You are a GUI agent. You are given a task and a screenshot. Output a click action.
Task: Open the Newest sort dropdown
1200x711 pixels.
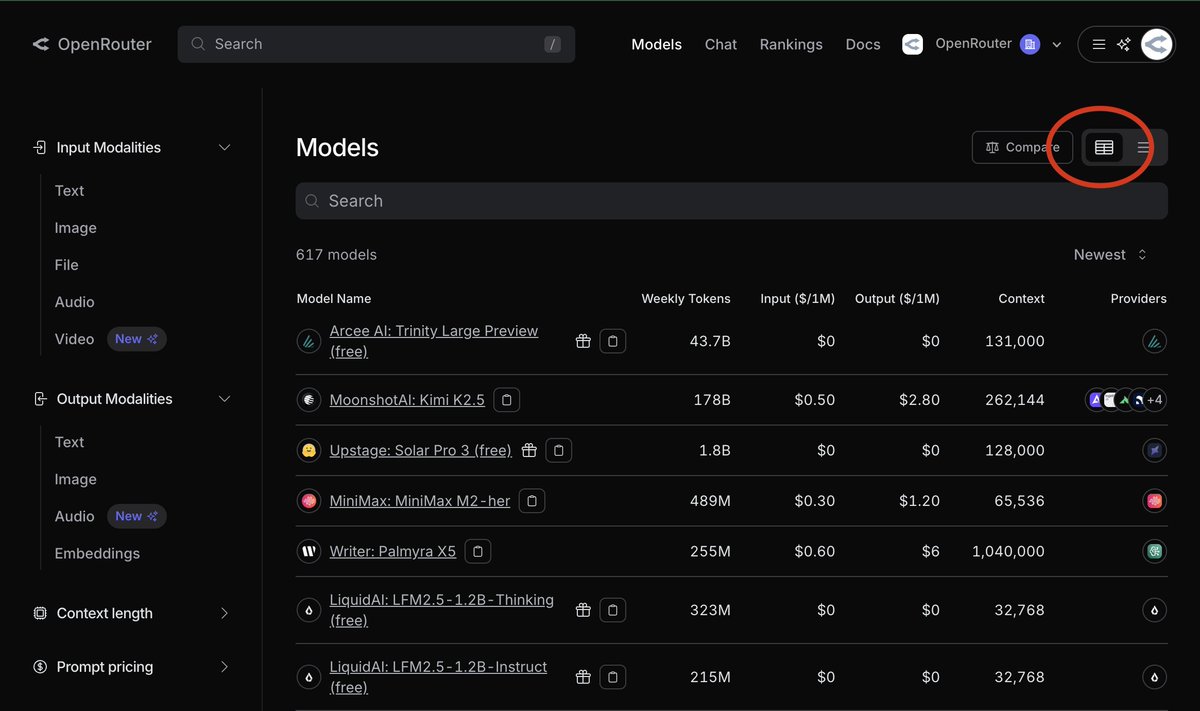tap(1110, 255)
